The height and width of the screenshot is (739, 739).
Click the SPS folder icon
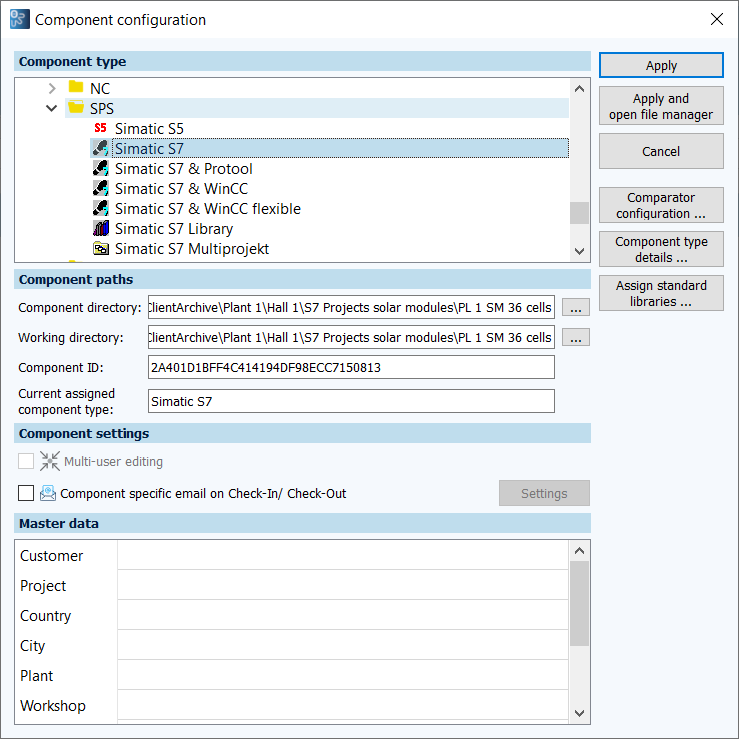coord(76,107)
